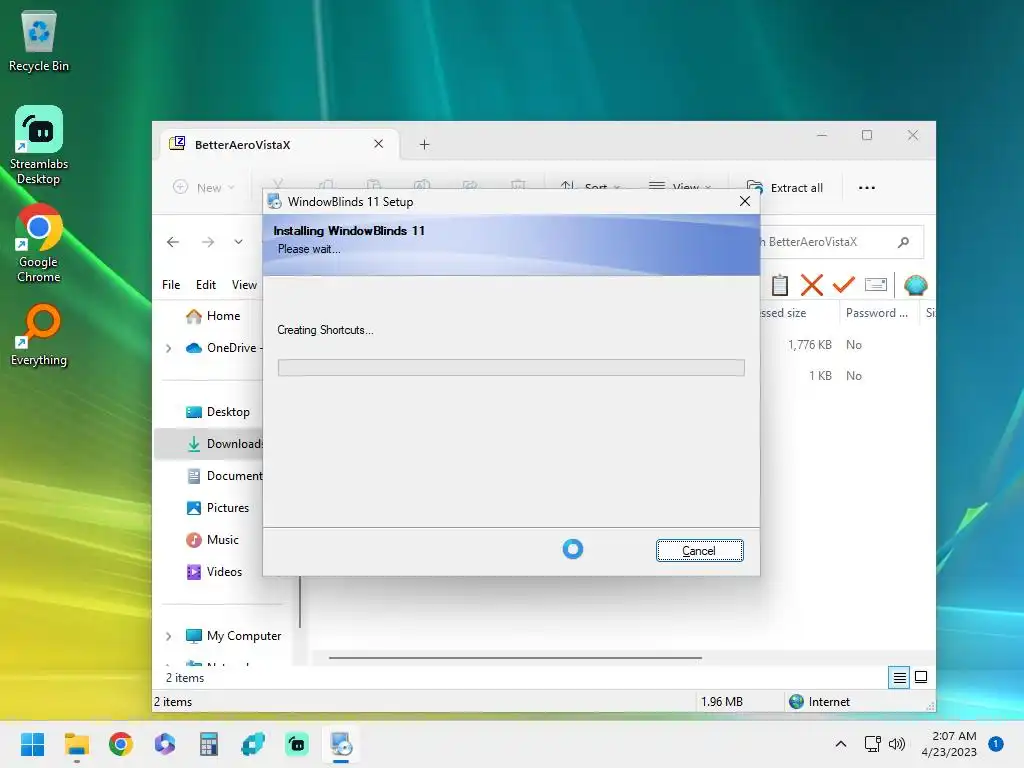Screen dimensions: 1024x768
Task: Open Google Chrome desktop shortcut
Action: [39, 244]
